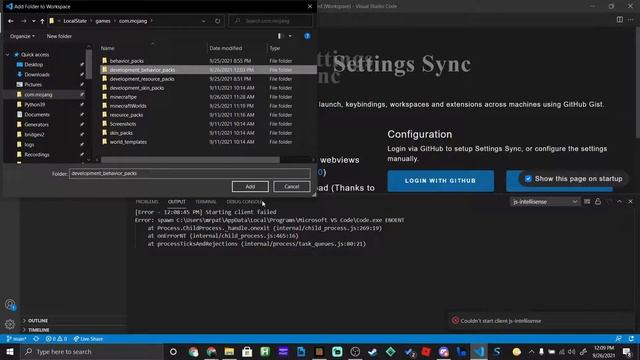This screenshot has width=640, height=360.
Task: Select Generators in Quick access
Action: tap(36, 124)
